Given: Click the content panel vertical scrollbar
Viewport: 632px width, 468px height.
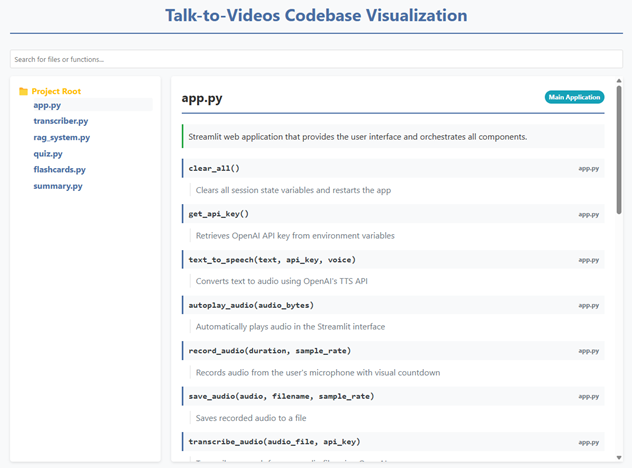Looking at the screenshot, I should tap(620, 150).
